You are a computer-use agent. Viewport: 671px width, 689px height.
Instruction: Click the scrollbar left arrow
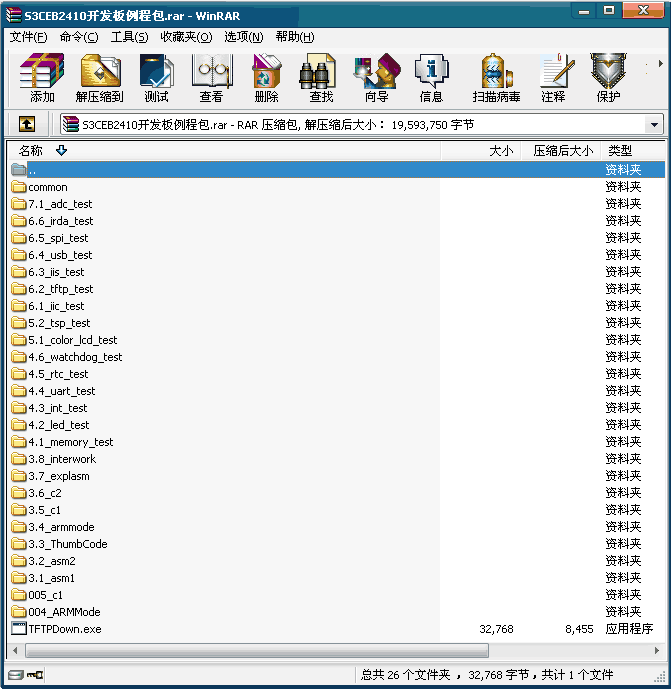click(x=15, y=650)
